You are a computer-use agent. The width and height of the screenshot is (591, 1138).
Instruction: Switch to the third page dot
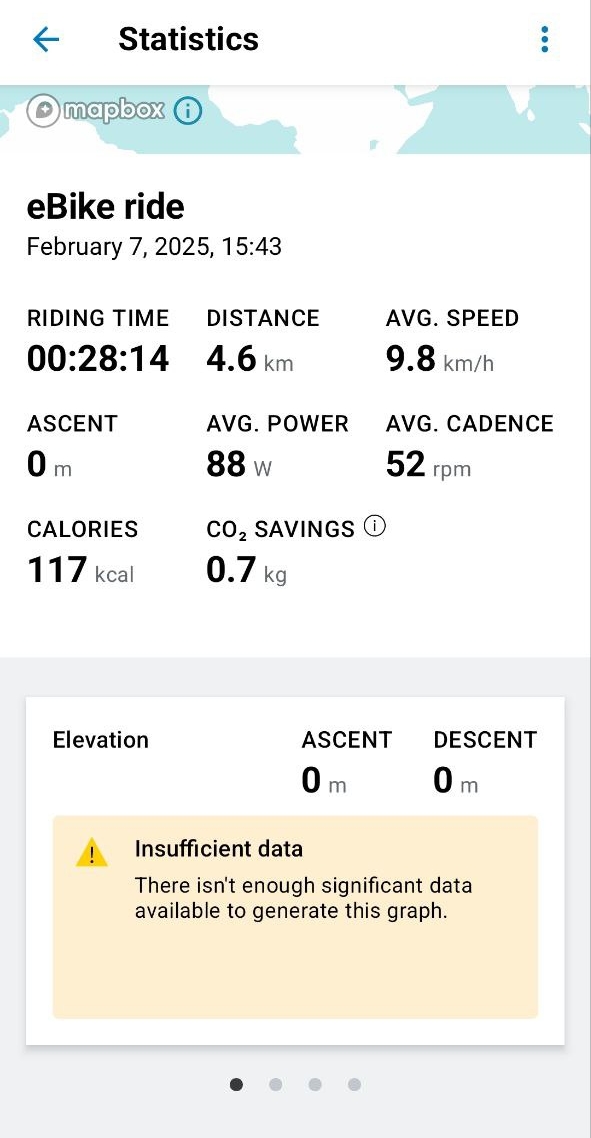314,1084
